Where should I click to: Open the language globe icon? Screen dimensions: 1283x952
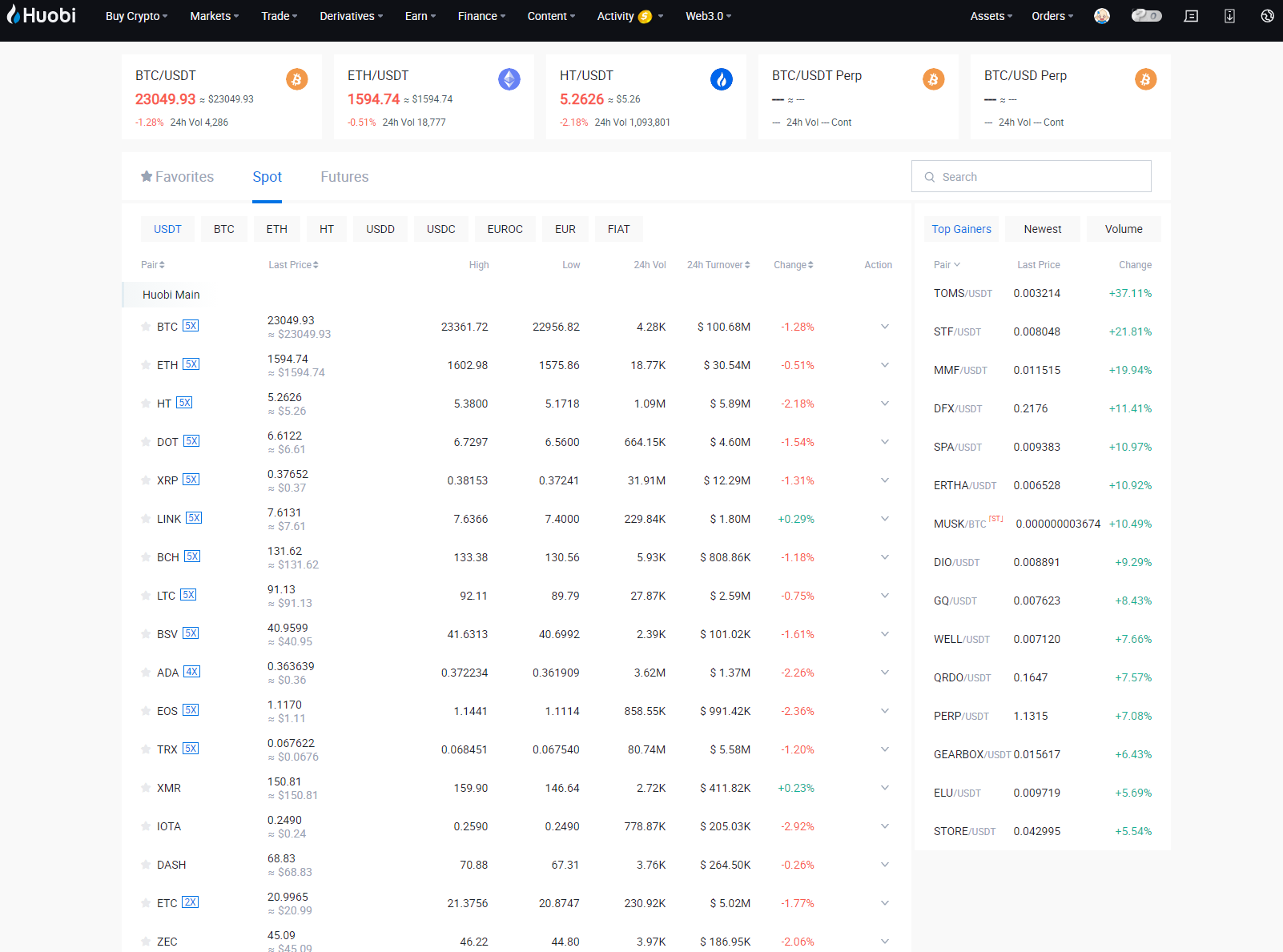coord(1267,16)
